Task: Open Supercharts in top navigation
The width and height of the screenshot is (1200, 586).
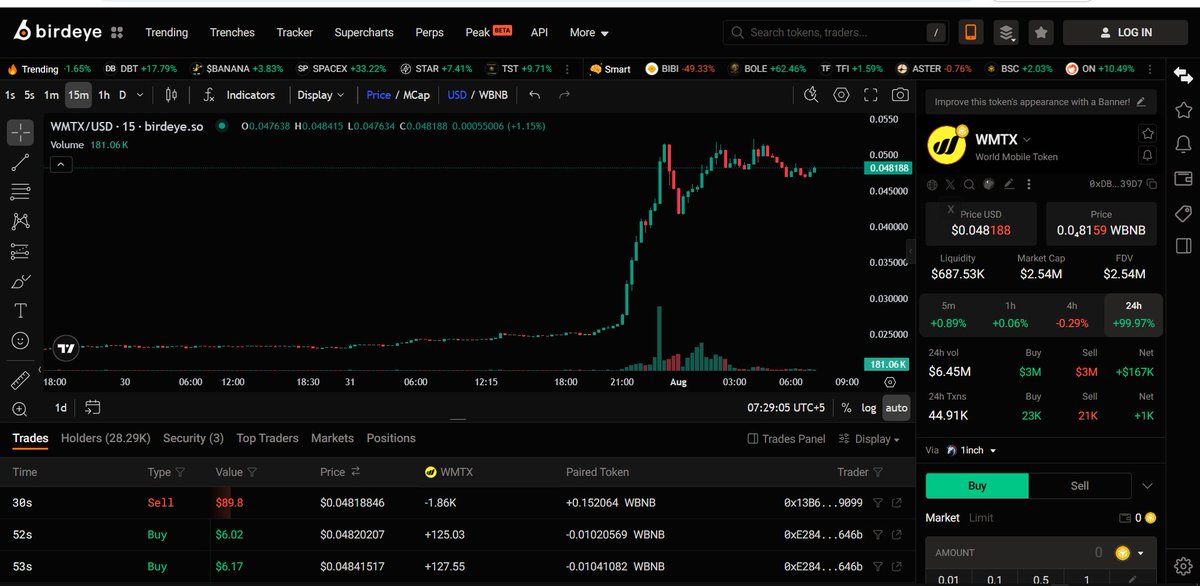Action: point(364,32)
